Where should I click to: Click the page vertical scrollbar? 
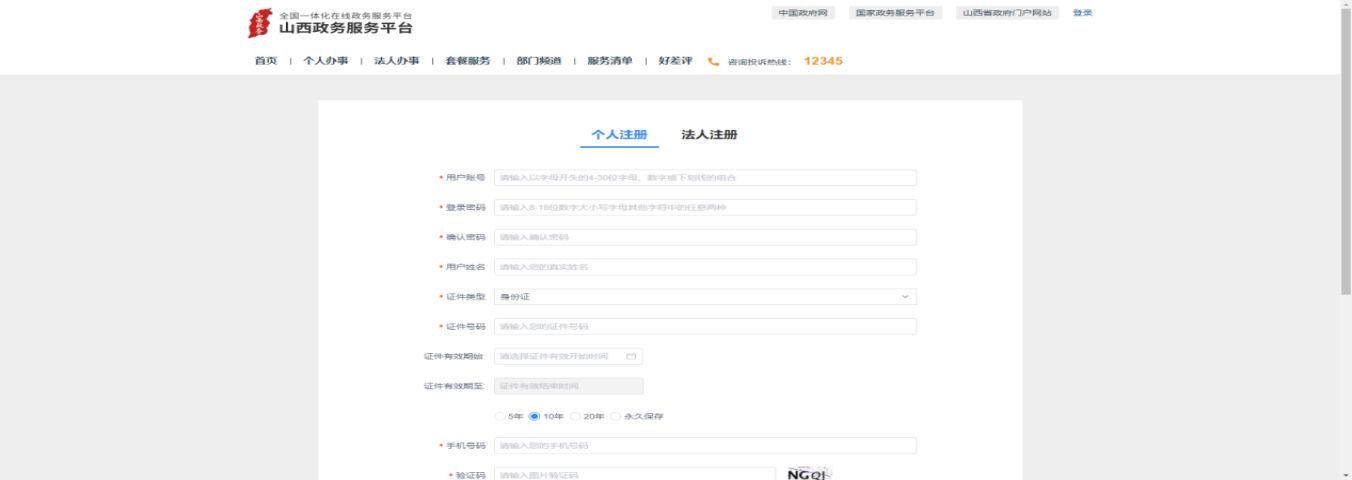1345,150
